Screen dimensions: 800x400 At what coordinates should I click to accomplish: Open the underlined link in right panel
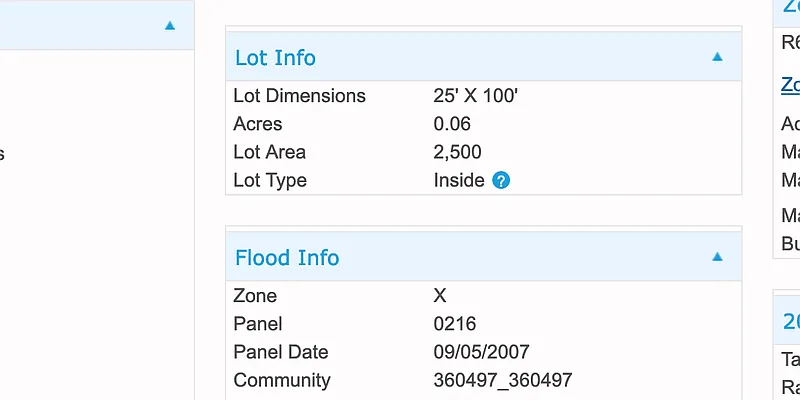click(x=790, y=85)
